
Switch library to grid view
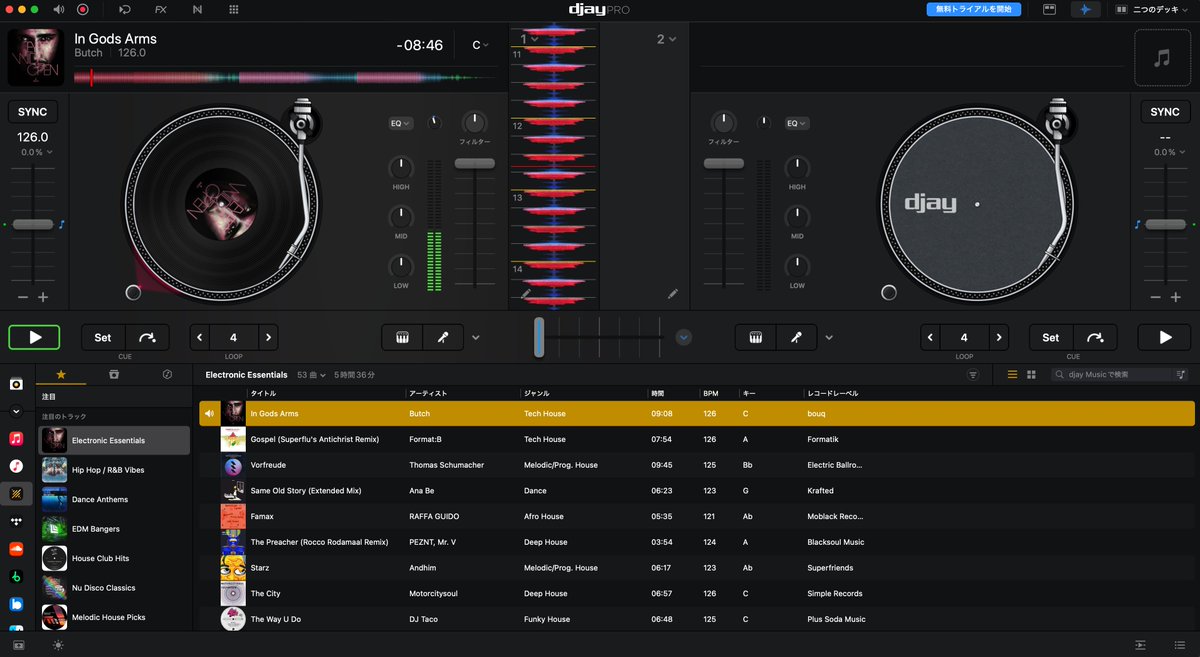tap(1031, 374)
